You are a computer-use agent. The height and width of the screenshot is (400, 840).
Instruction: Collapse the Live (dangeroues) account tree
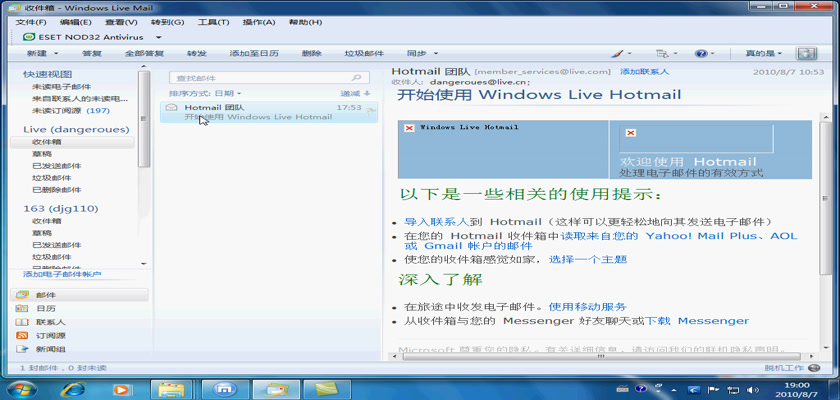tap(60, 129)
